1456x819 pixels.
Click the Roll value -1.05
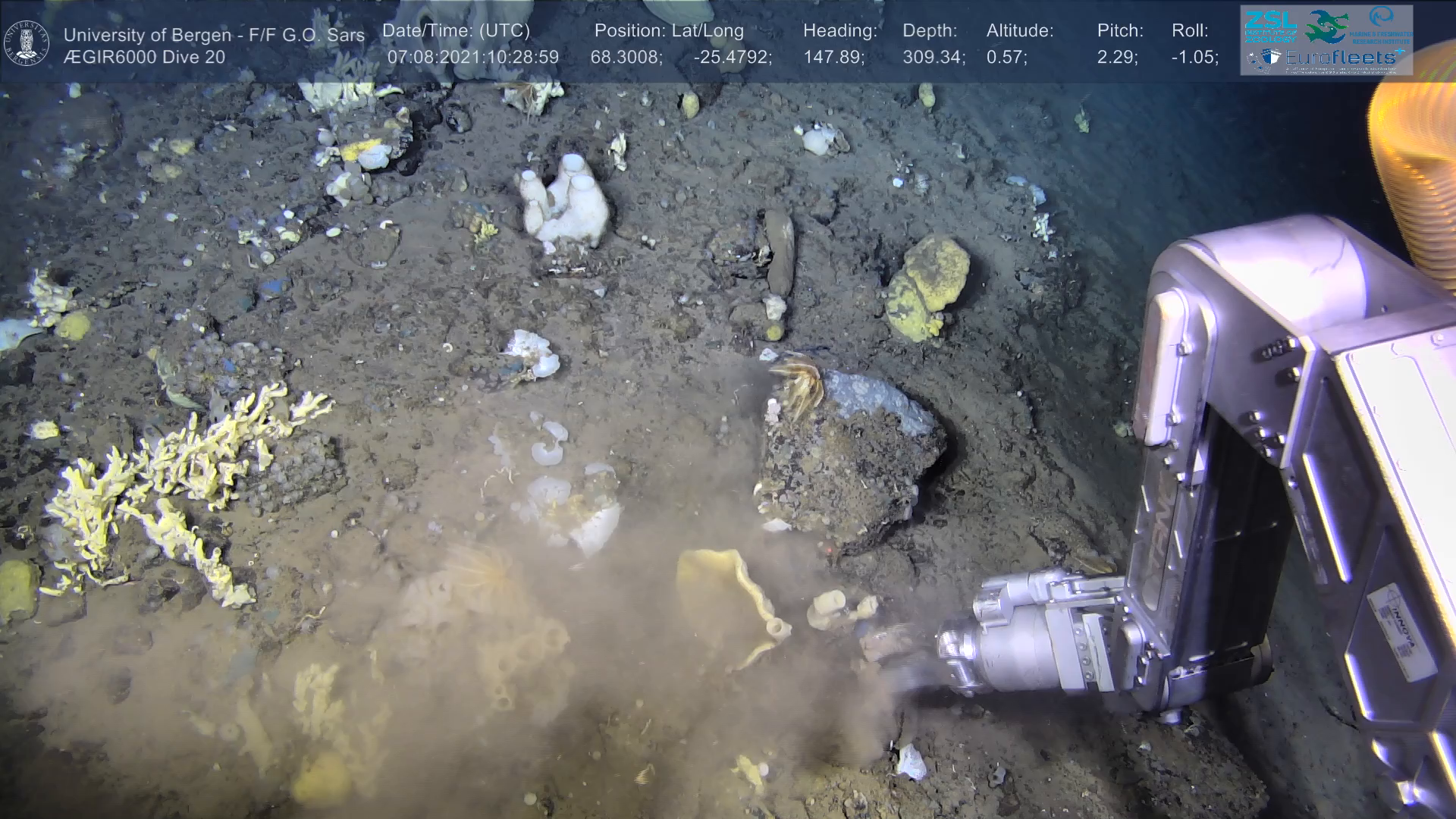click(x=1194, y=58)
